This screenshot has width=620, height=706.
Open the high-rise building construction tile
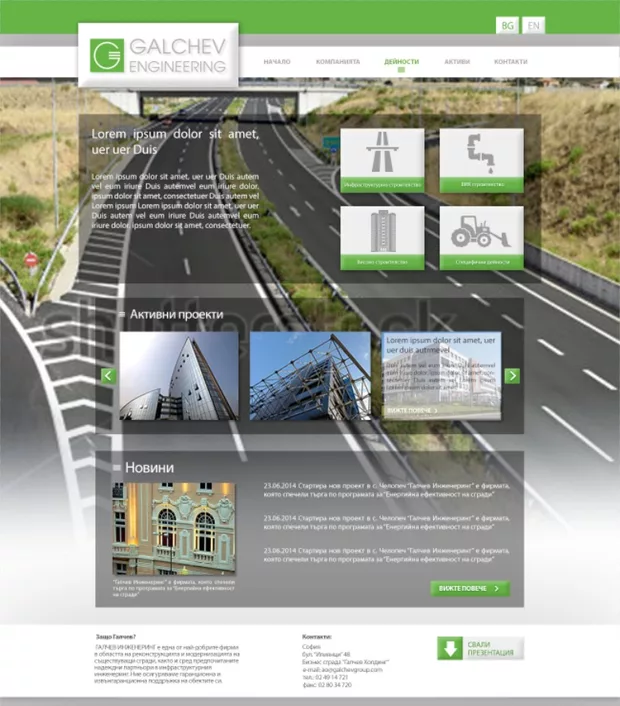click(382, 238)
